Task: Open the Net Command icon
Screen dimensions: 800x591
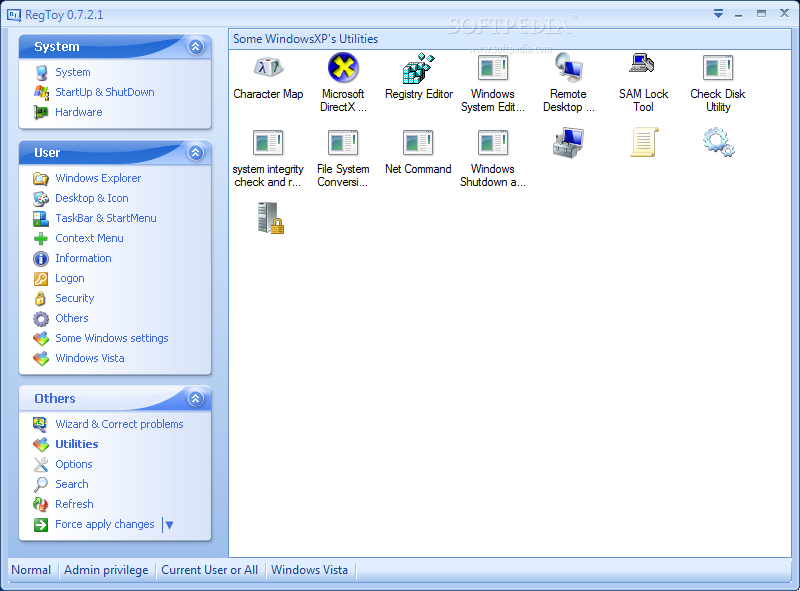Action: pos(418,142)
